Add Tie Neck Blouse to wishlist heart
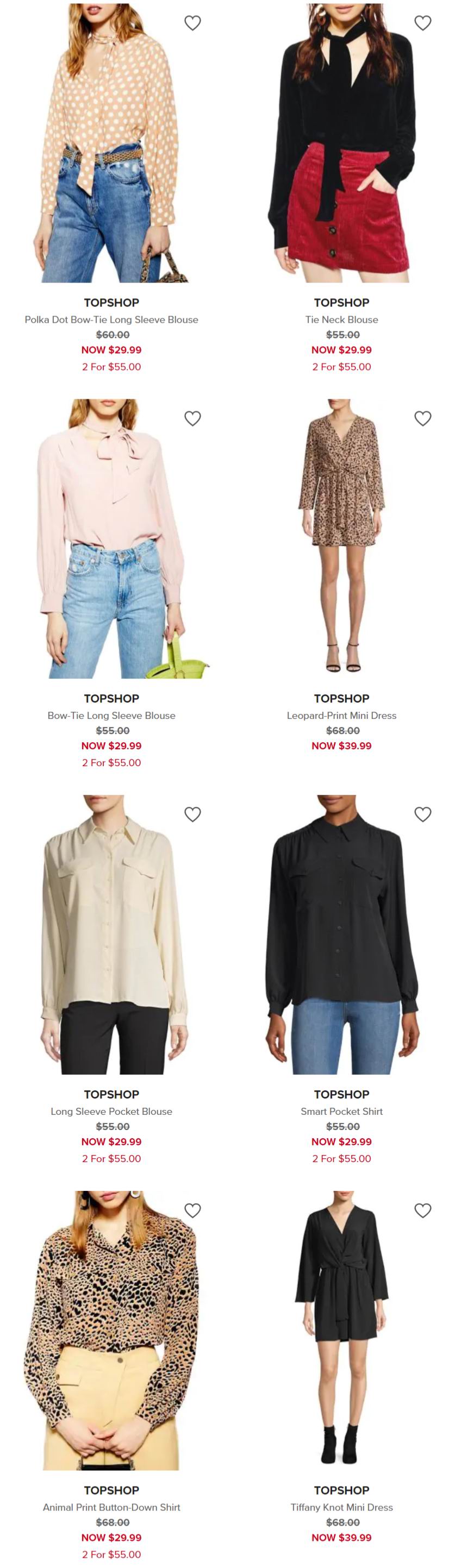 422,22
